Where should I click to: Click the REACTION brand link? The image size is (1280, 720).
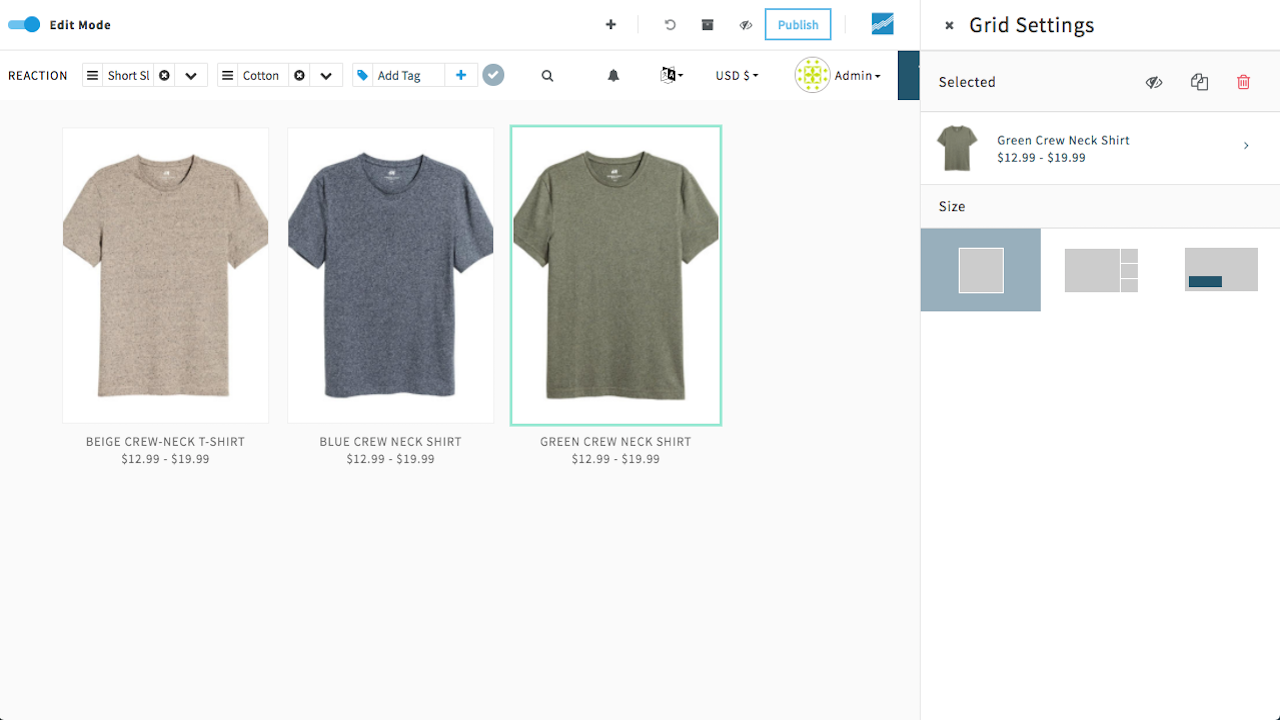(x=38, y=76)
